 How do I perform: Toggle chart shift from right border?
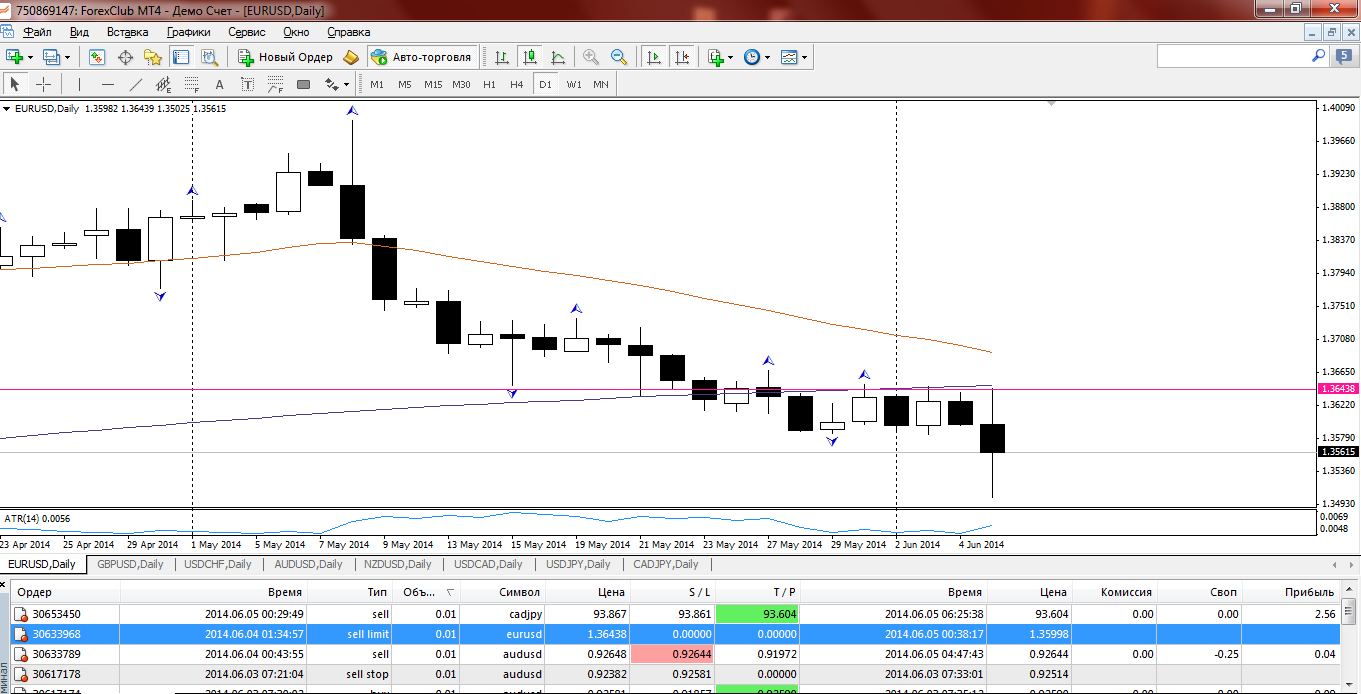click(x=682, y=57)
